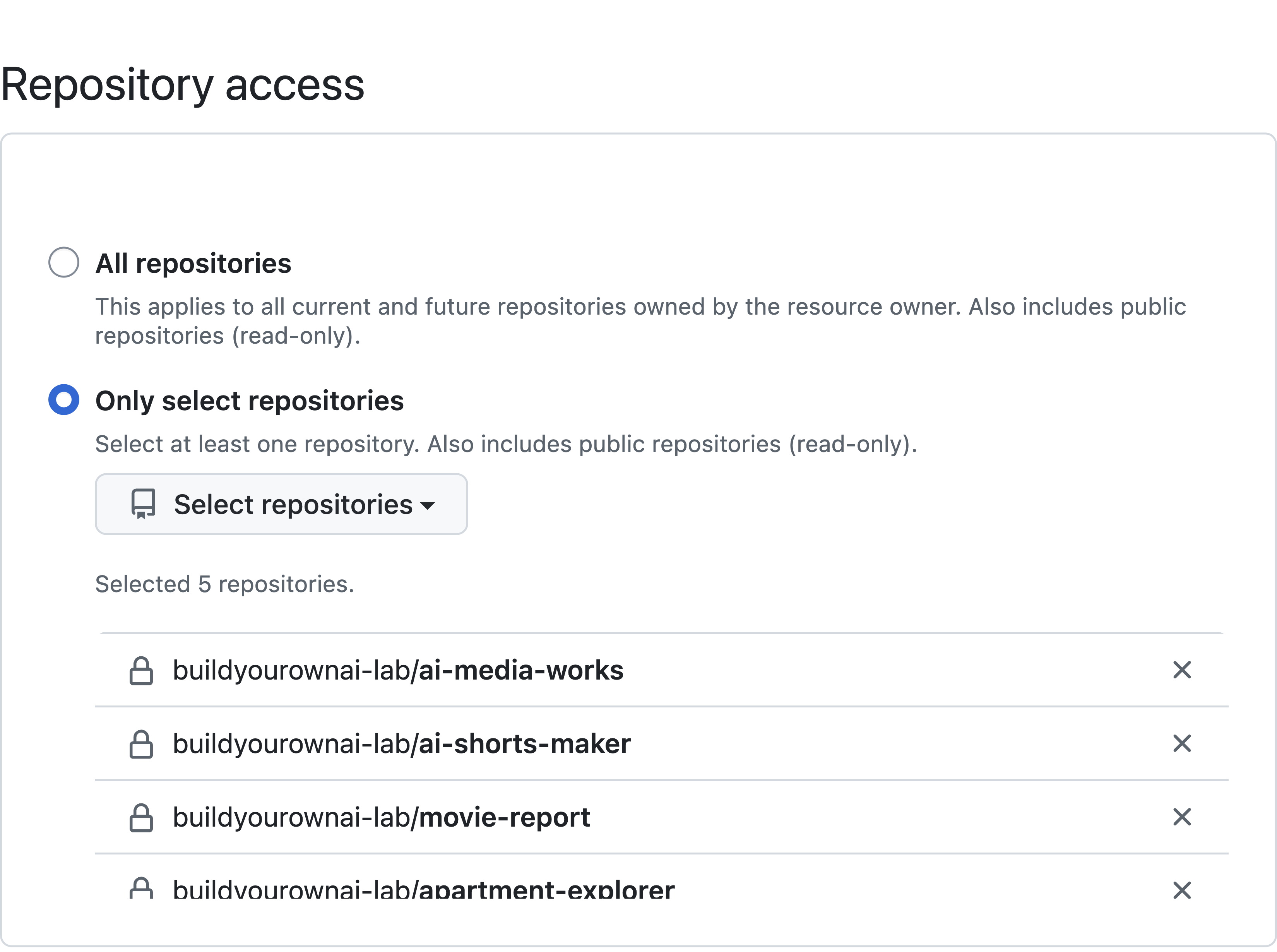Remove ai-shorts-maker repository with X icon
This screenshot has height=952, width=1277.
pyautogui.click(x=1182, y=743)
